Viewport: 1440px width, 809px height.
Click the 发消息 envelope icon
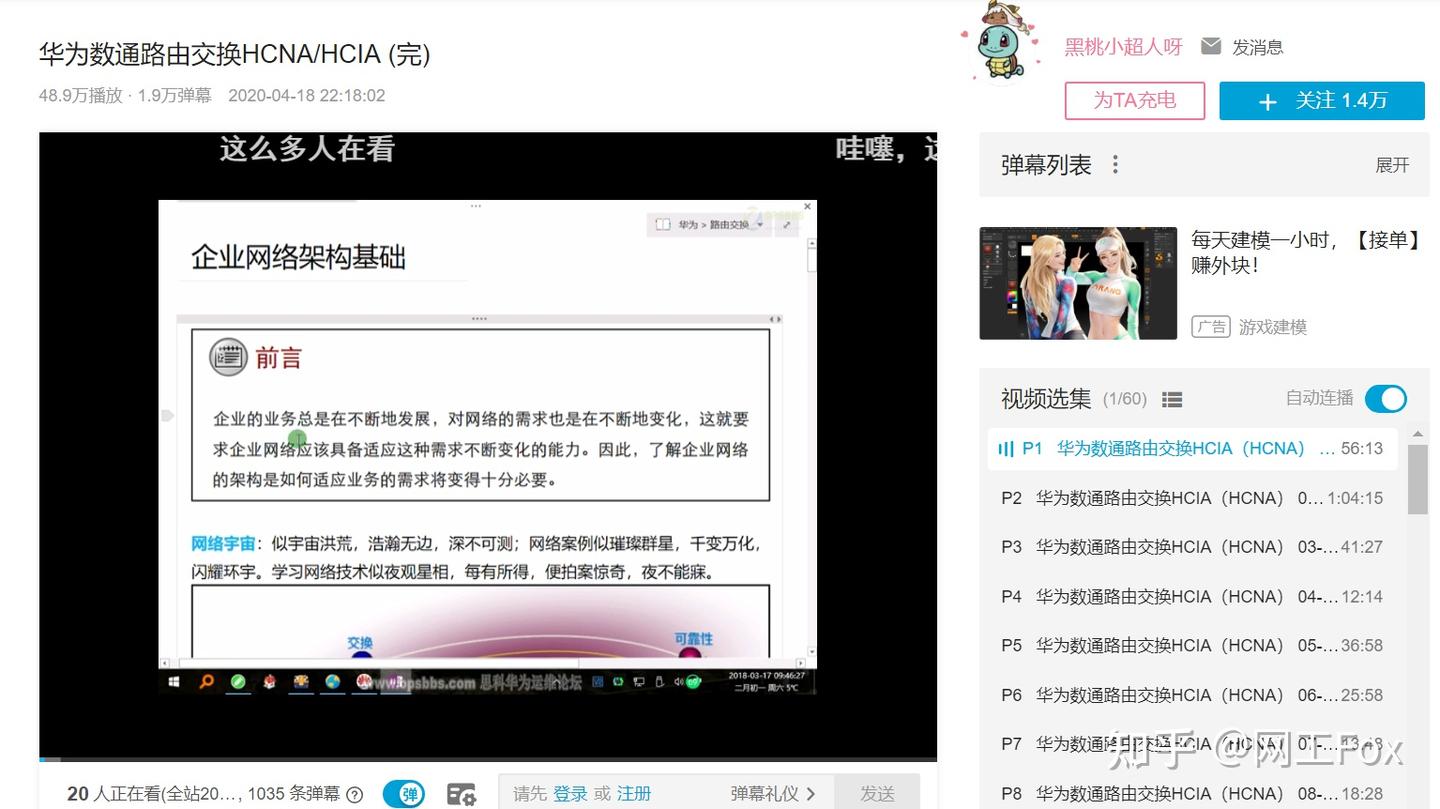[x=1212, y=46]
